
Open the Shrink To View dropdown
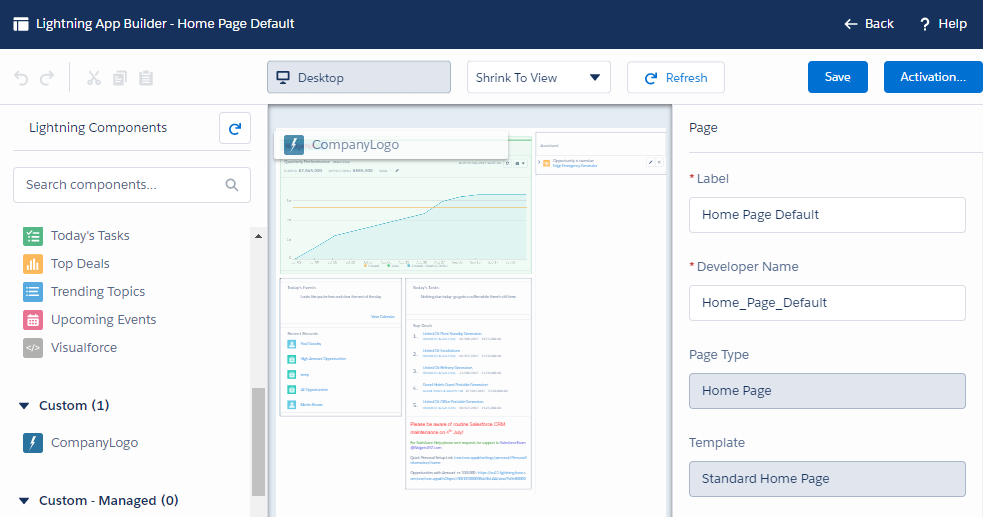[539, 77]
